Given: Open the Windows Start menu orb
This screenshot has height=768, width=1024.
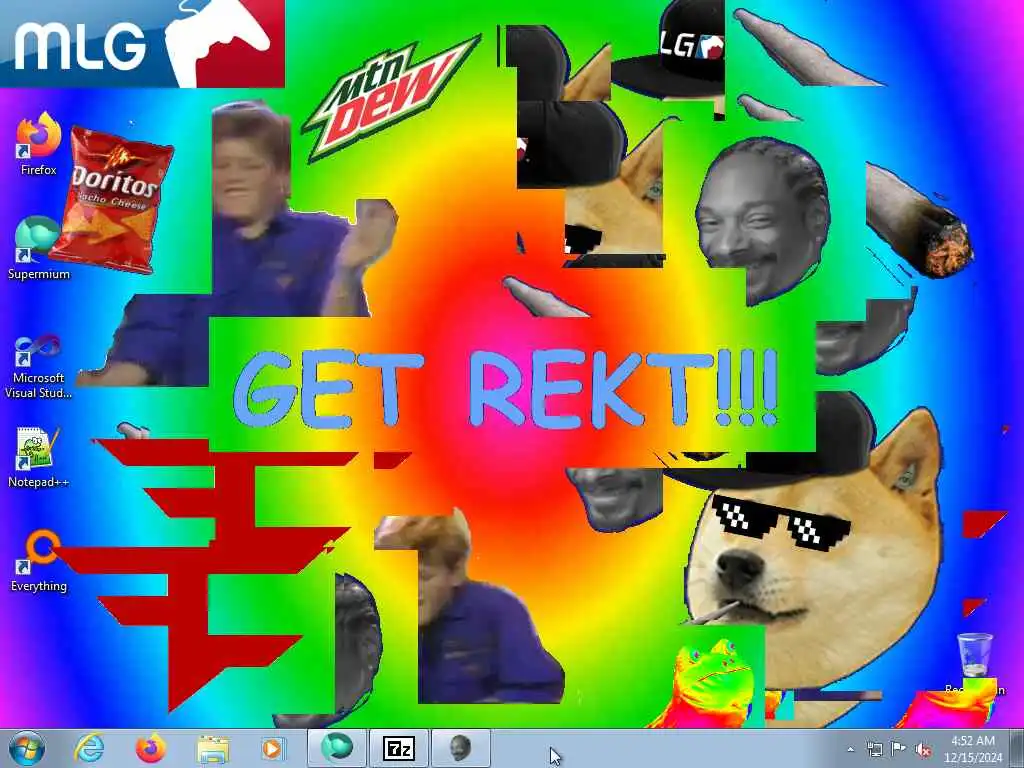Looking at the screenshot, I should click(x=27, y=748).
